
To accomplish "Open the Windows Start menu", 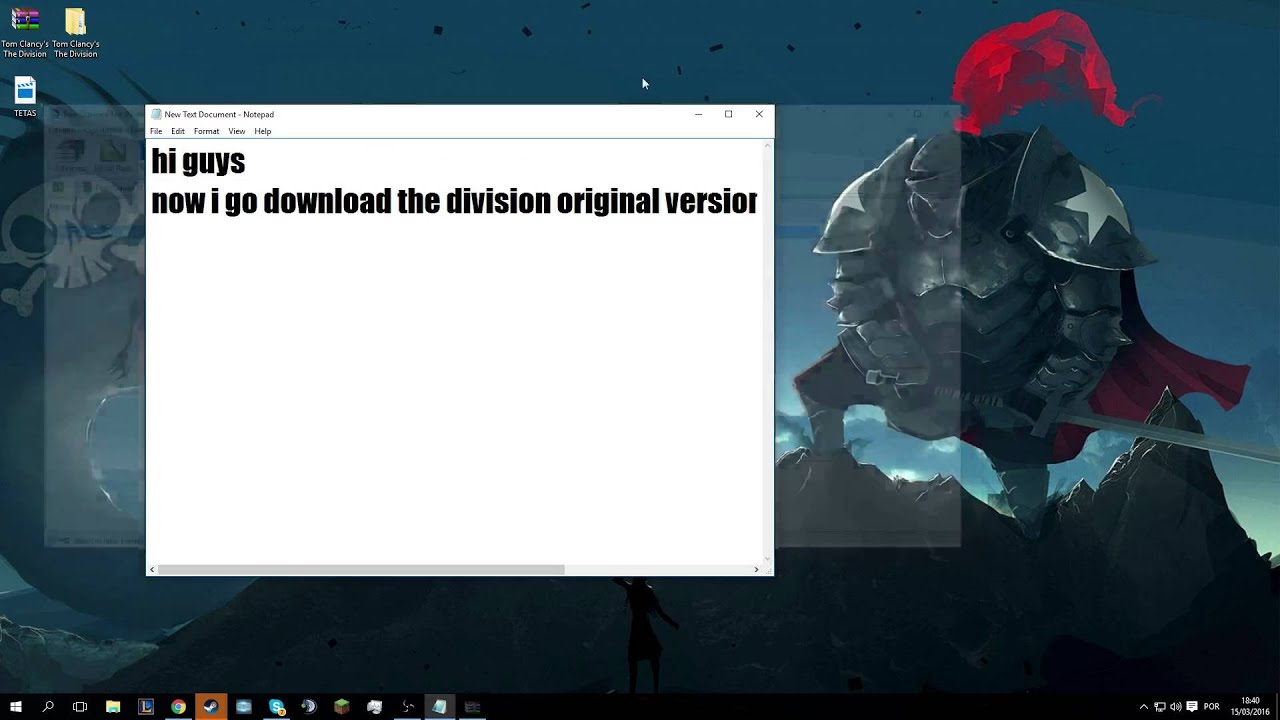I will click(x=15, y=706).
